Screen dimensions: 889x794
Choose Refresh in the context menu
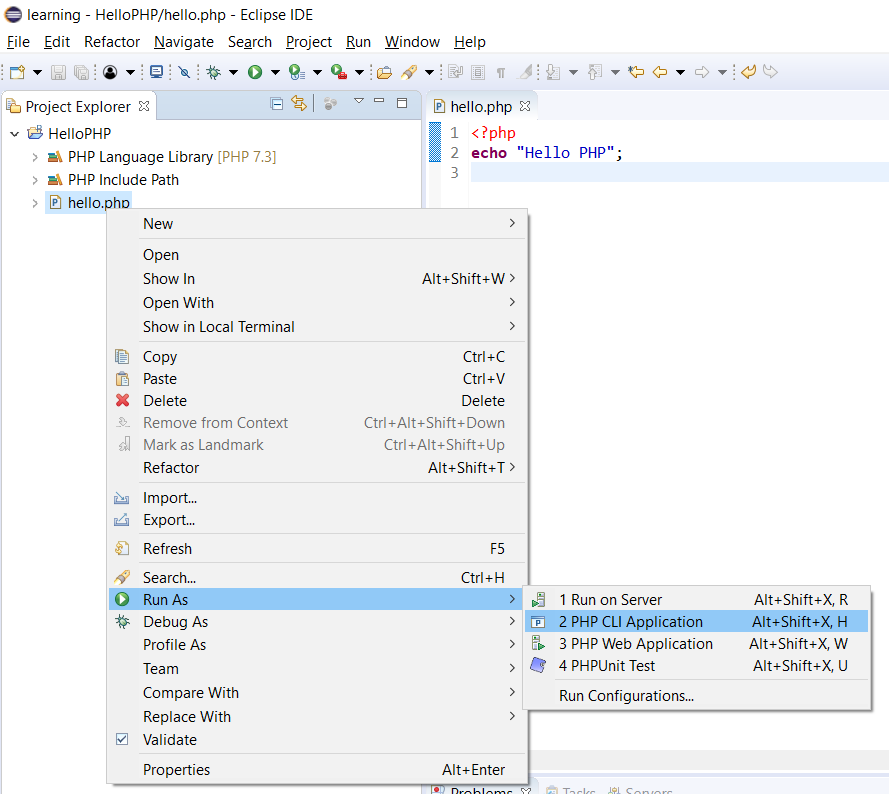(318, 549)
